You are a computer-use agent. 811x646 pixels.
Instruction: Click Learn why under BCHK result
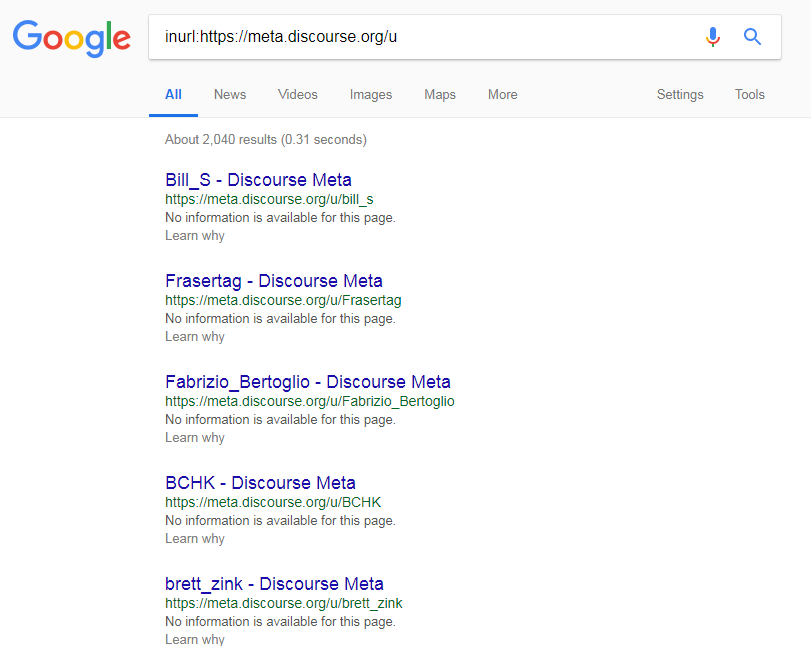195,538
